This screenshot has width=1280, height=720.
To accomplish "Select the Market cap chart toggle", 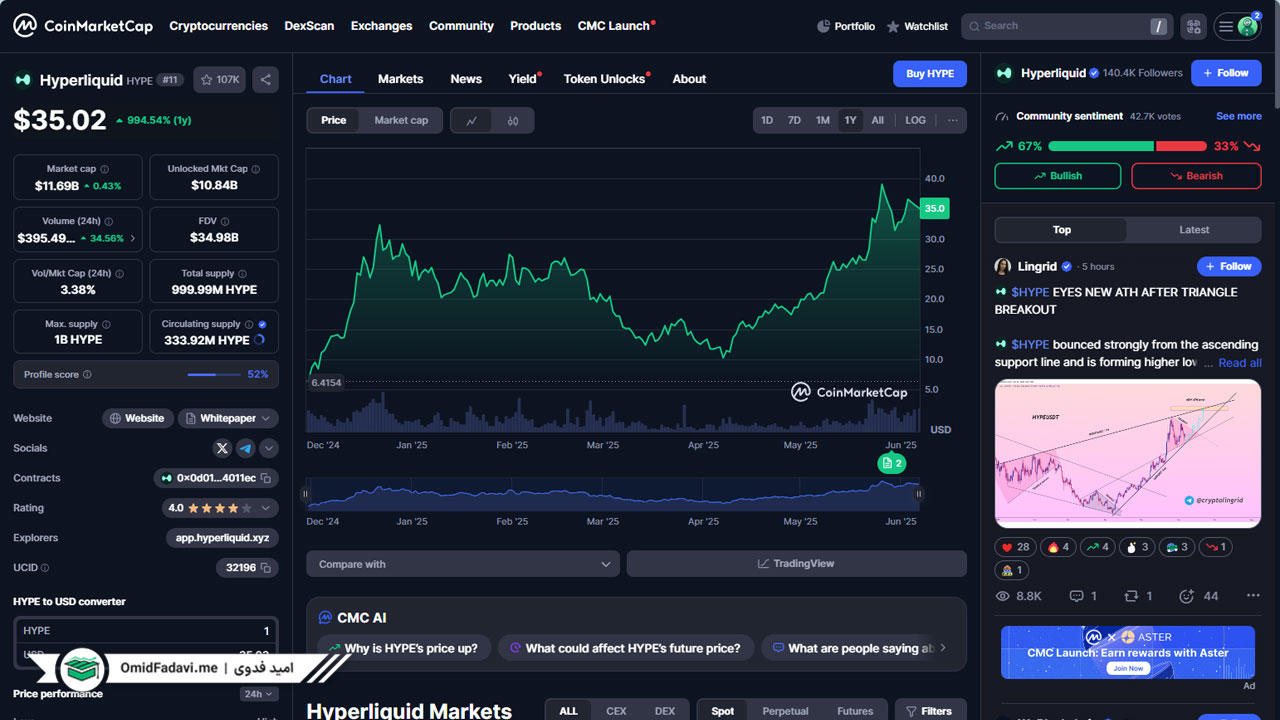I will click(x=401, y=120).
